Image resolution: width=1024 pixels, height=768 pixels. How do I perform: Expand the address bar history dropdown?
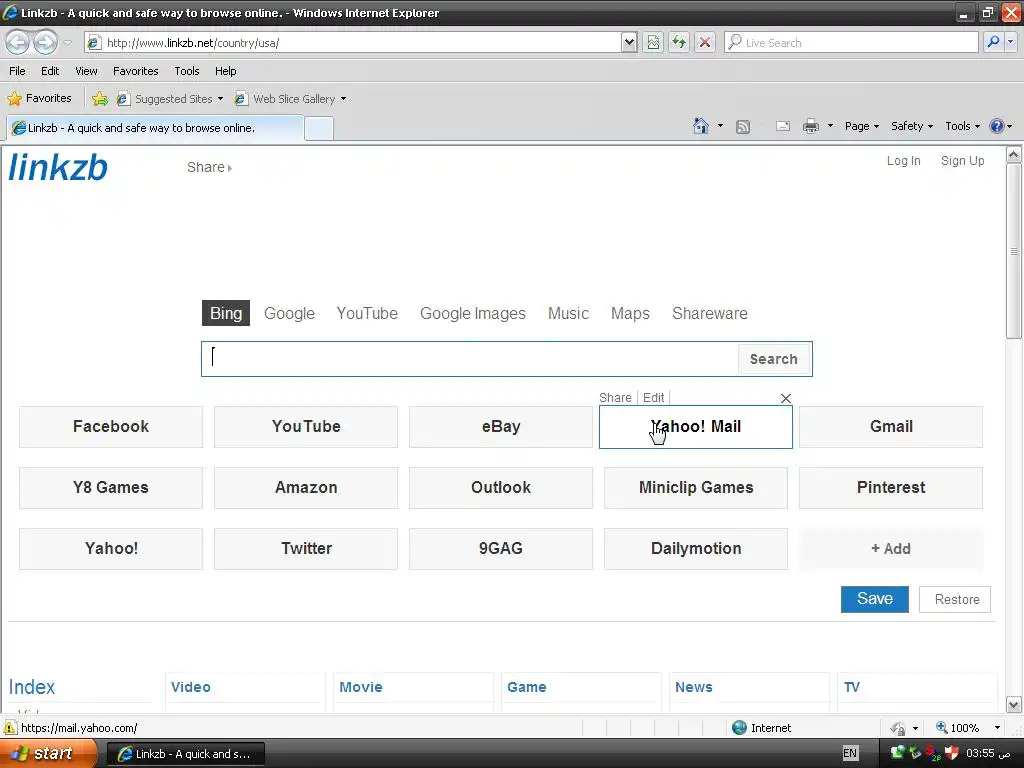(629, 42)
